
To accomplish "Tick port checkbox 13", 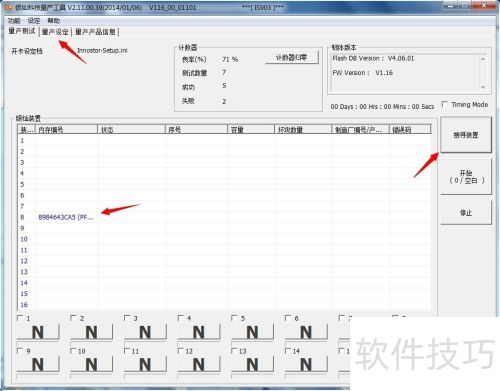I will 235,351.
